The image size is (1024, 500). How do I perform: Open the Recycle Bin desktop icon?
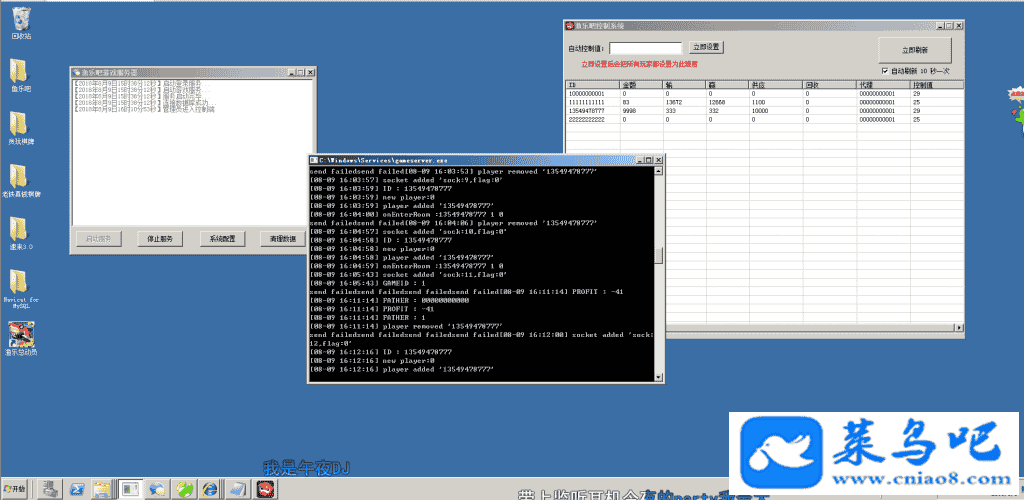coord(21,20)
